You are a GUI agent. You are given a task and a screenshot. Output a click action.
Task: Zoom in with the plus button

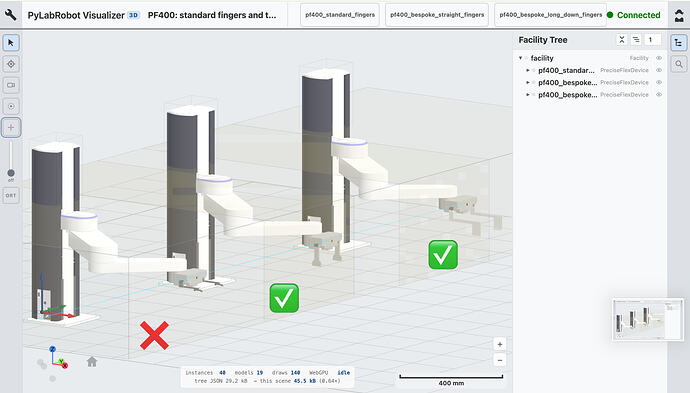[x=500, y=344]
